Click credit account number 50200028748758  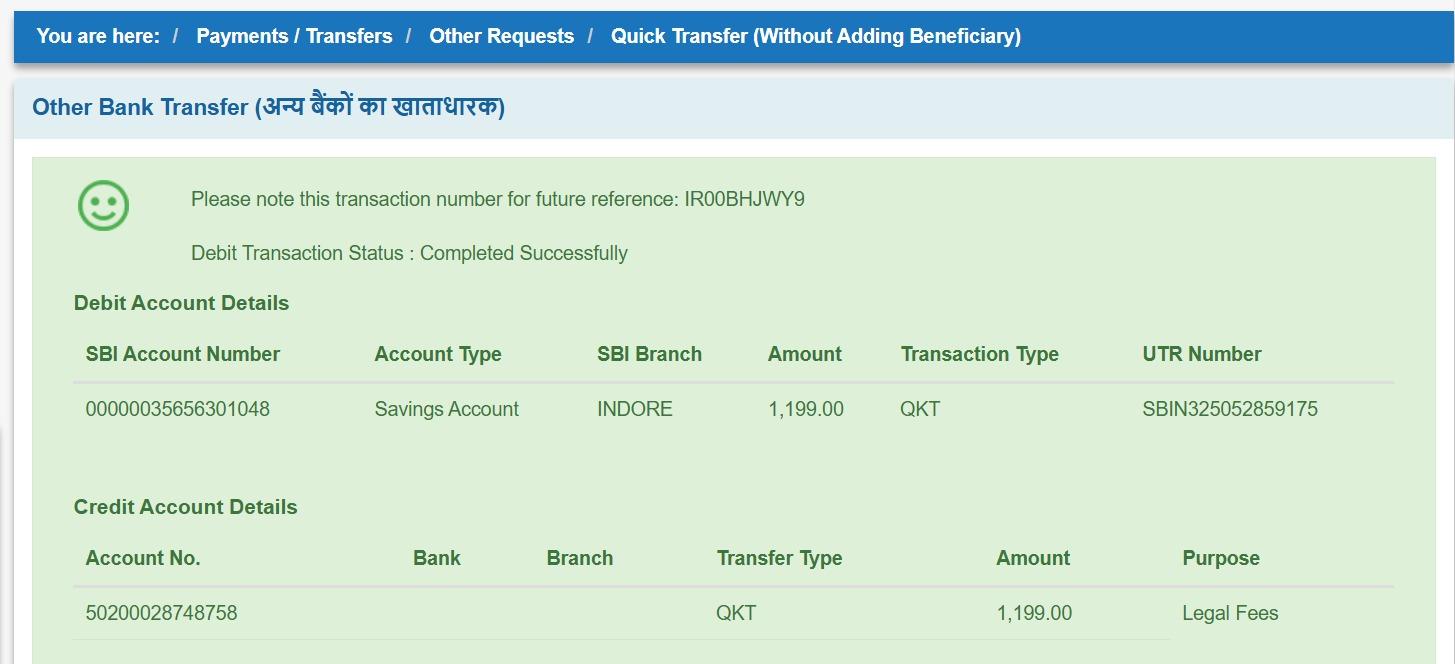tap(162, 613)
